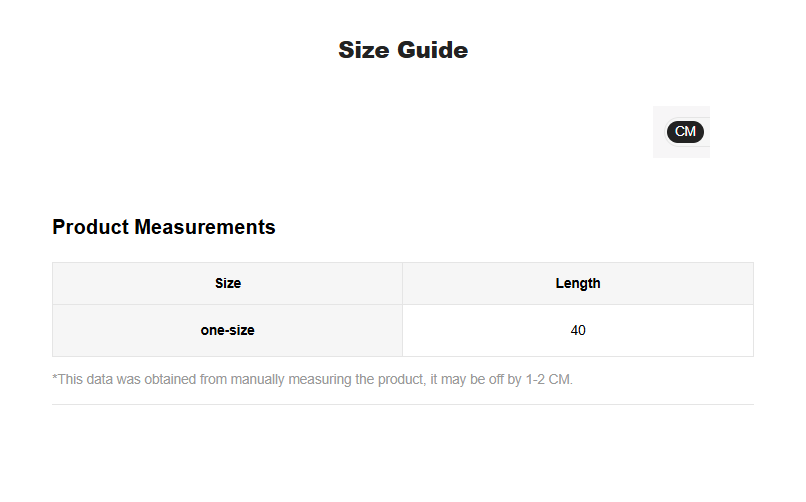806x502 pixels.
Task: Click the "Size Guide" title
Action: (403, 50)
